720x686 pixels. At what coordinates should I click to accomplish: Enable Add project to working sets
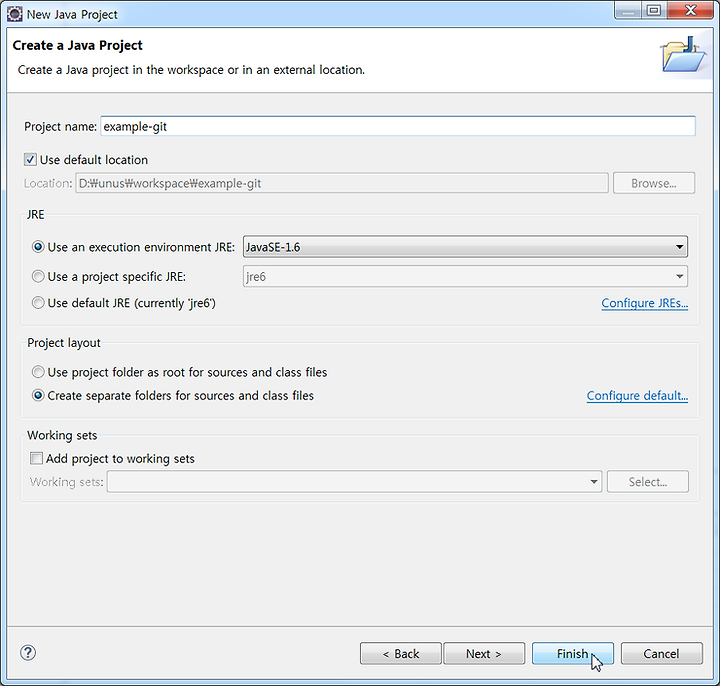tap(36, 458)
